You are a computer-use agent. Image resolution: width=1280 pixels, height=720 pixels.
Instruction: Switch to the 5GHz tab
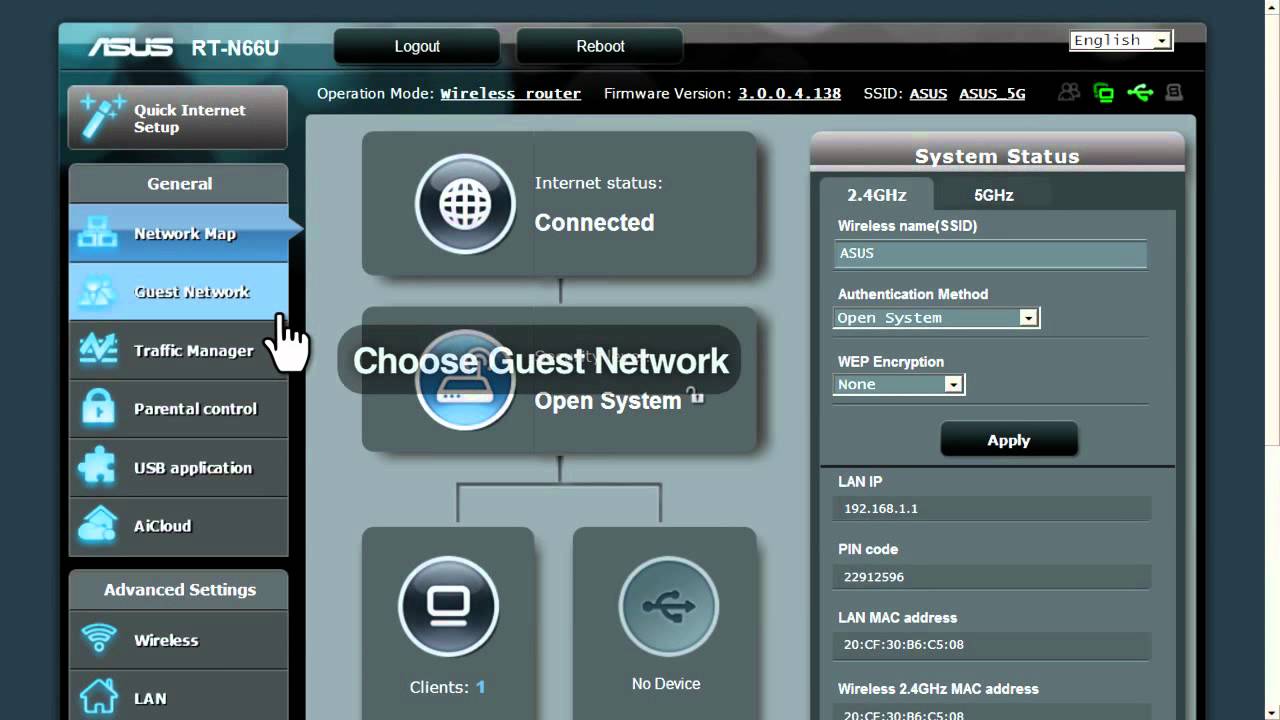coord(994,195)
